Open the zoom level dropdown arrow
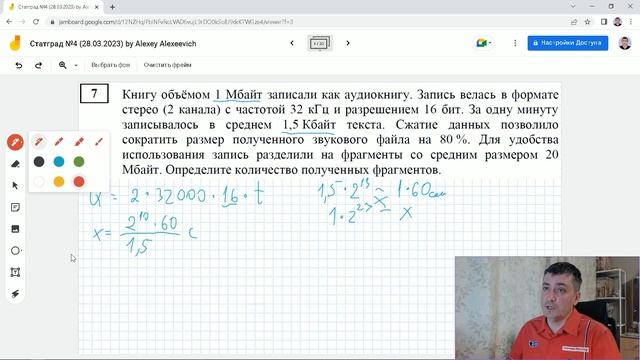640x360 pixels. (x=76, y=65)
